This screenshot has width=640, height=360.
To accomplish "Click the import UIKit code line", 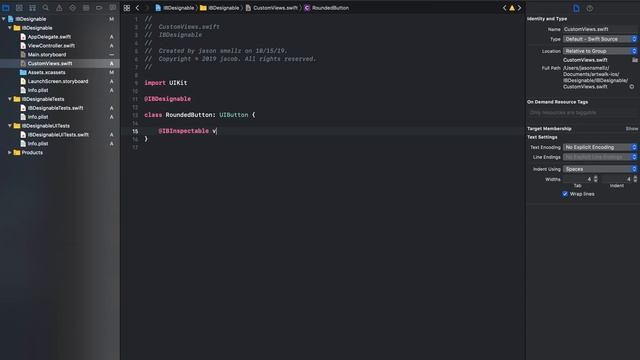I will tap(166, 82).
